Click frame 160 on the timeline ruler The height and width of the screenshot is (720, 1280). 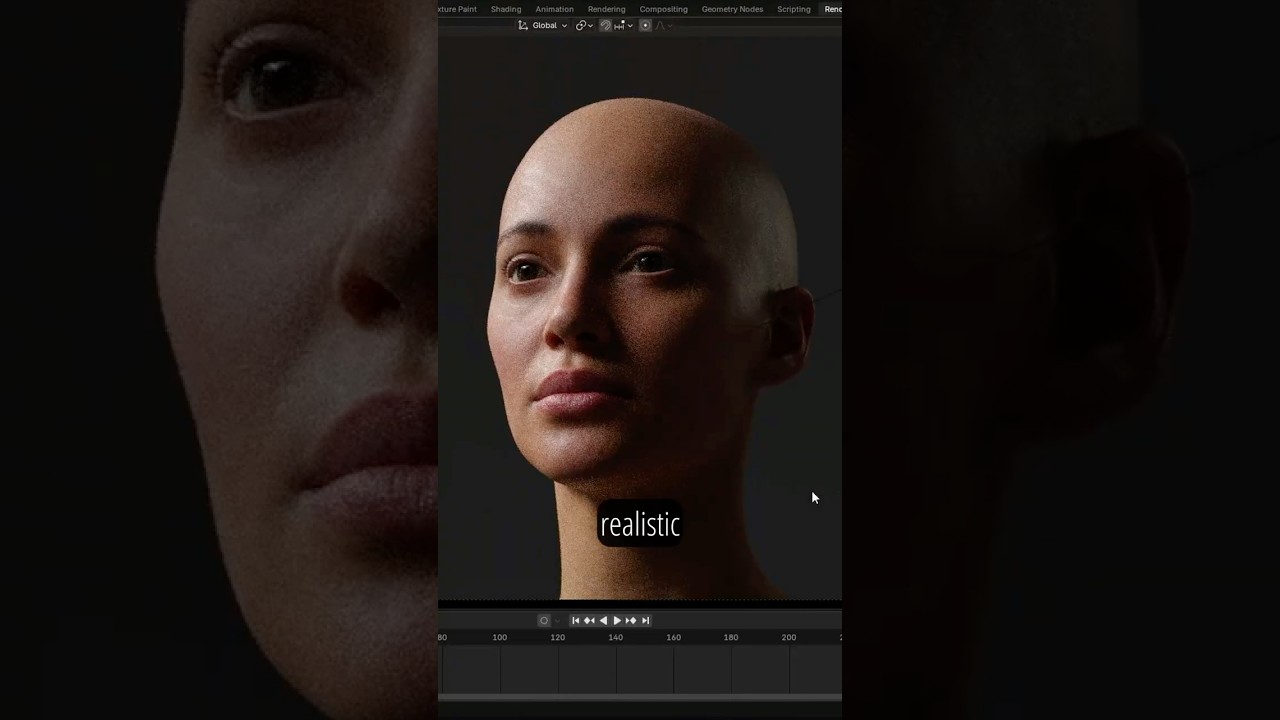[x=674, y=637]
